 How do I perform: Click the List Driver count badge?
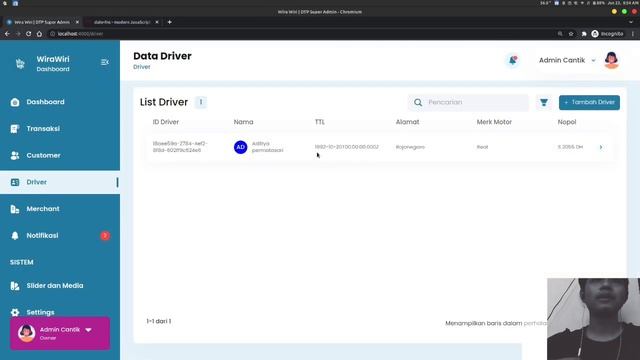pos(200,102)
